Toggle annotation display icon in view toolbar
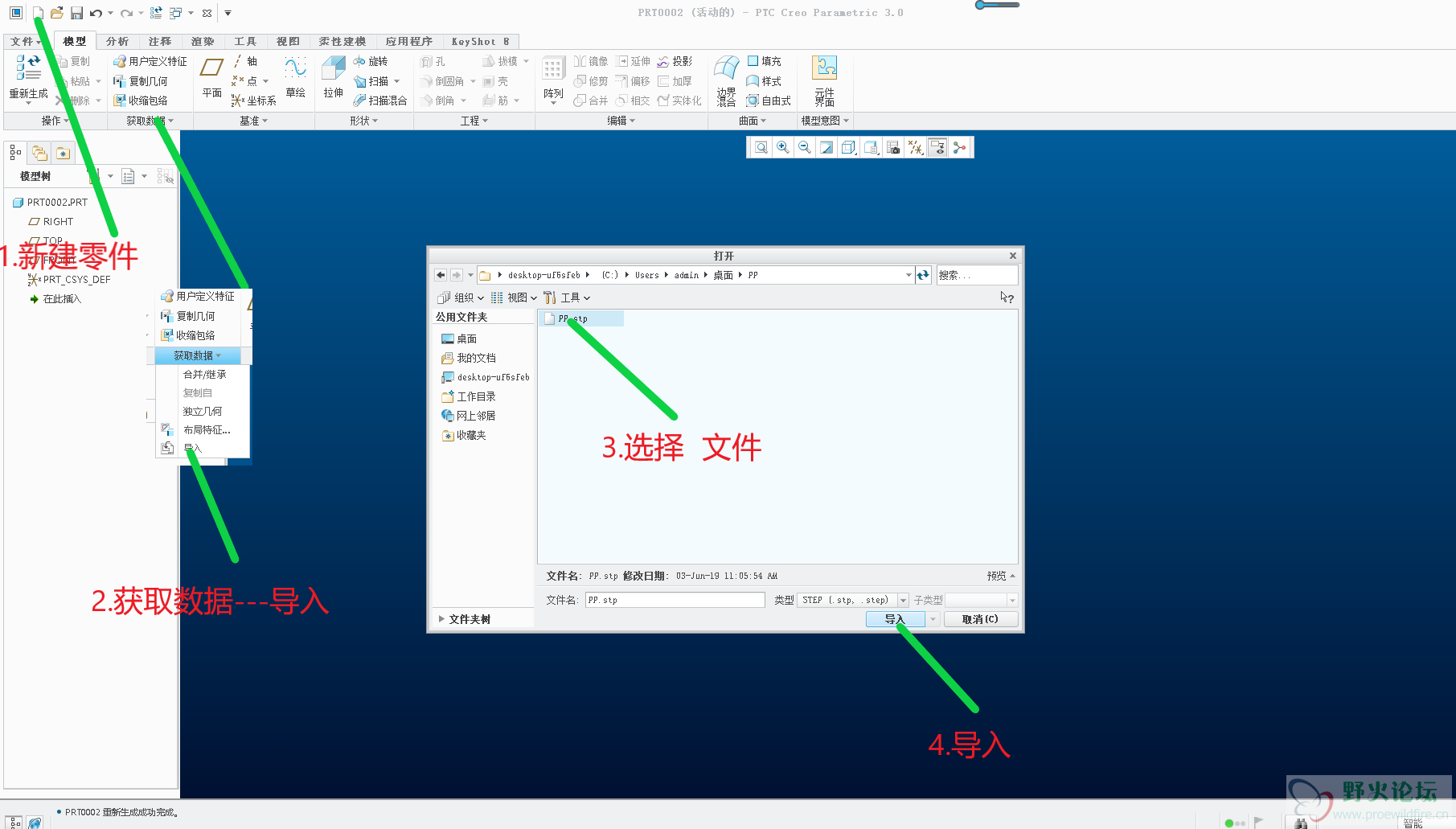Image resolution: width=1456 pixels, height=829 pixels. click(x=937, y=147)
